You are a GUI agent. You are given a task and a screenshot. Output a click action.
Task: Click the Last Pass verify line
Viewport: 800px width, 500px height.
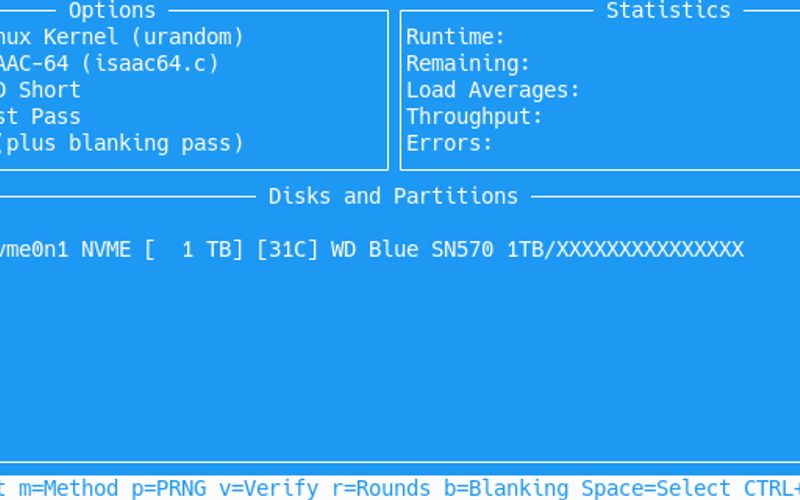point(40,116)
